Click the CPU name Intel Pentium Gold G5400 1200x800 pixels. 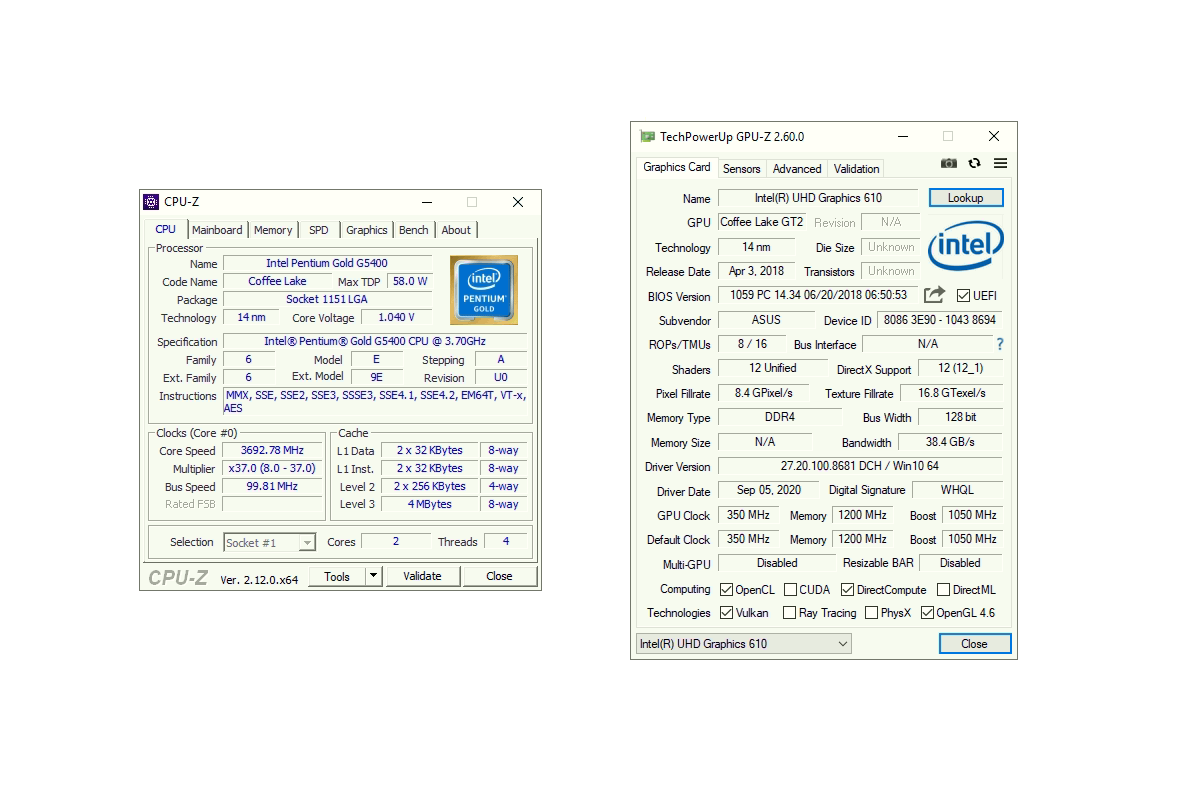[327, 263]
